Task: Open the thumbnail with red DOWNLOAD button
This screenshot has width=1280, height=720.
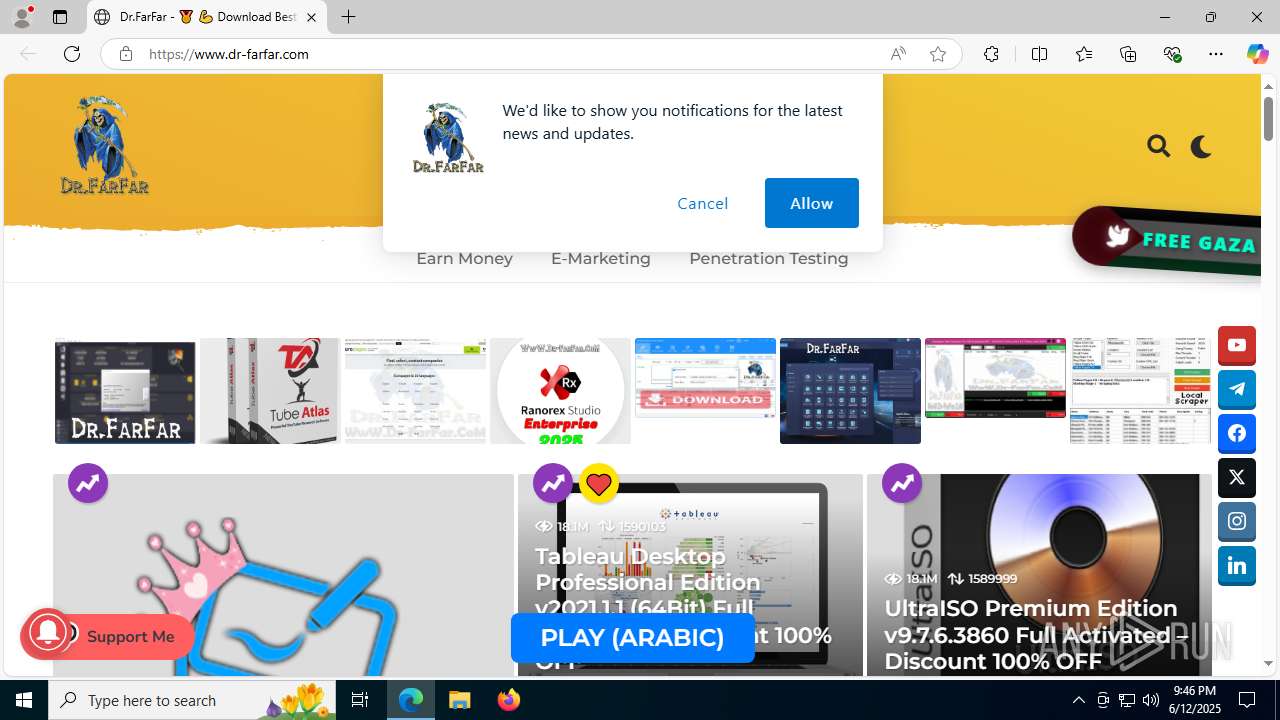Action: (705, 377)
